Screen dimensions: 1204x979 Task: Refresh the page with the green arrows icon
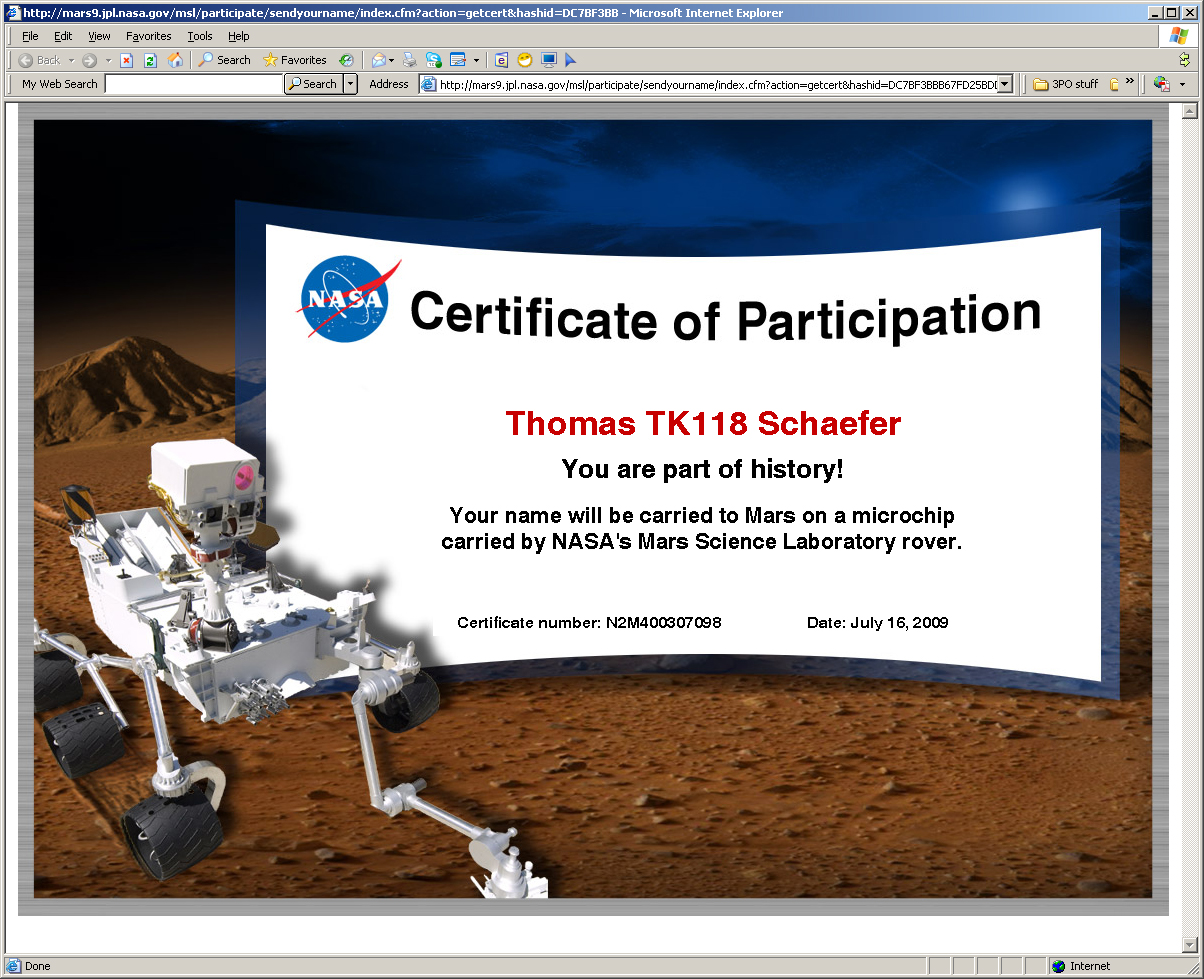click(150, 60)
